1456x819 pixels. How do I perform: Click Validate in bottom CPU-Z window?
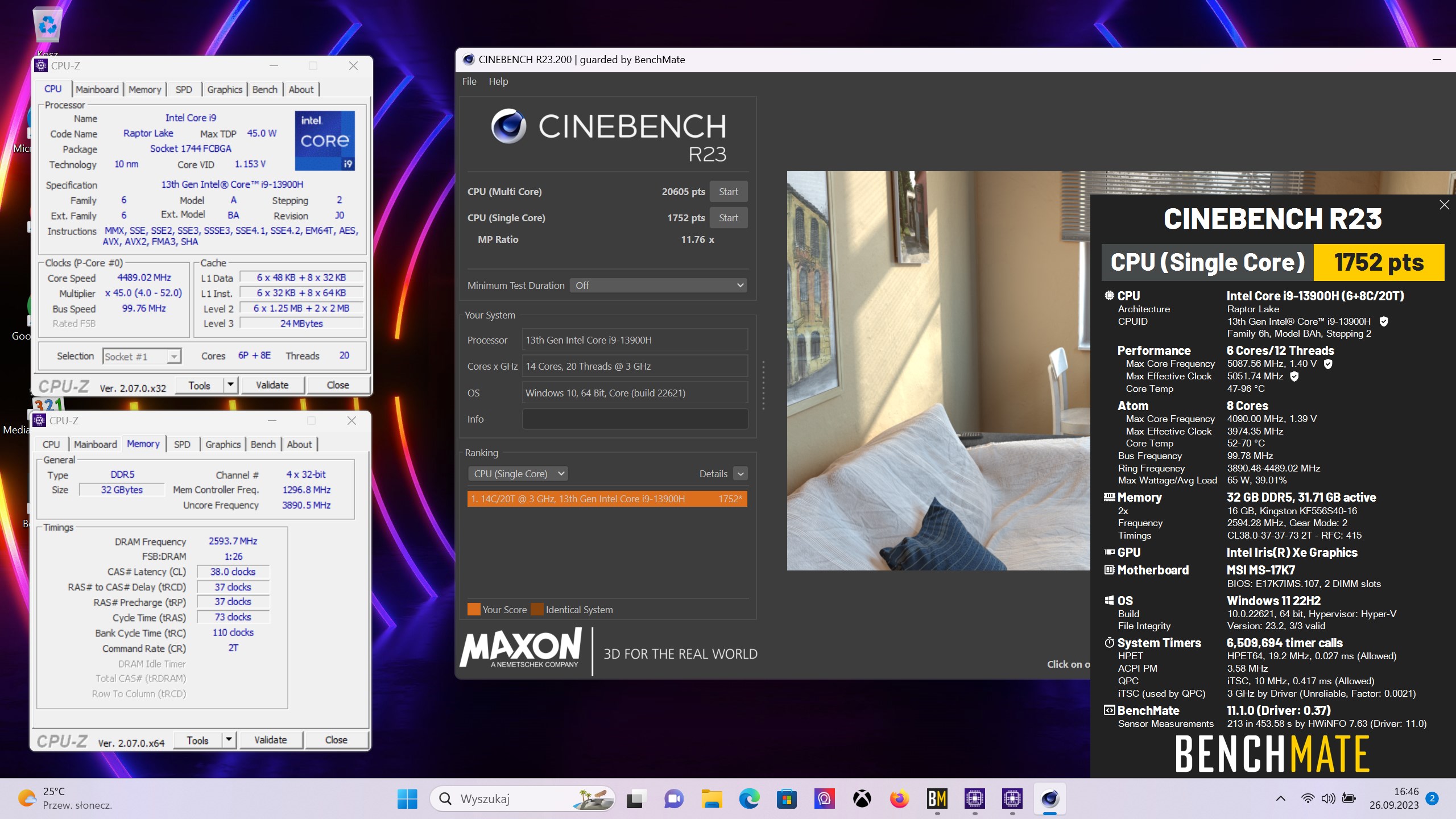(x=271, y=740)
